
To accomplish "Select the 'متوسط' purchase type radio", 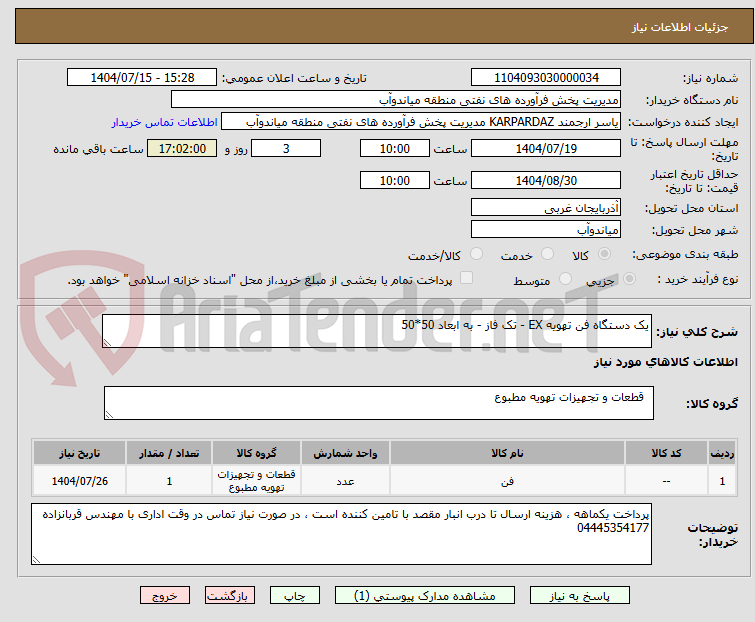I will 565,279.
